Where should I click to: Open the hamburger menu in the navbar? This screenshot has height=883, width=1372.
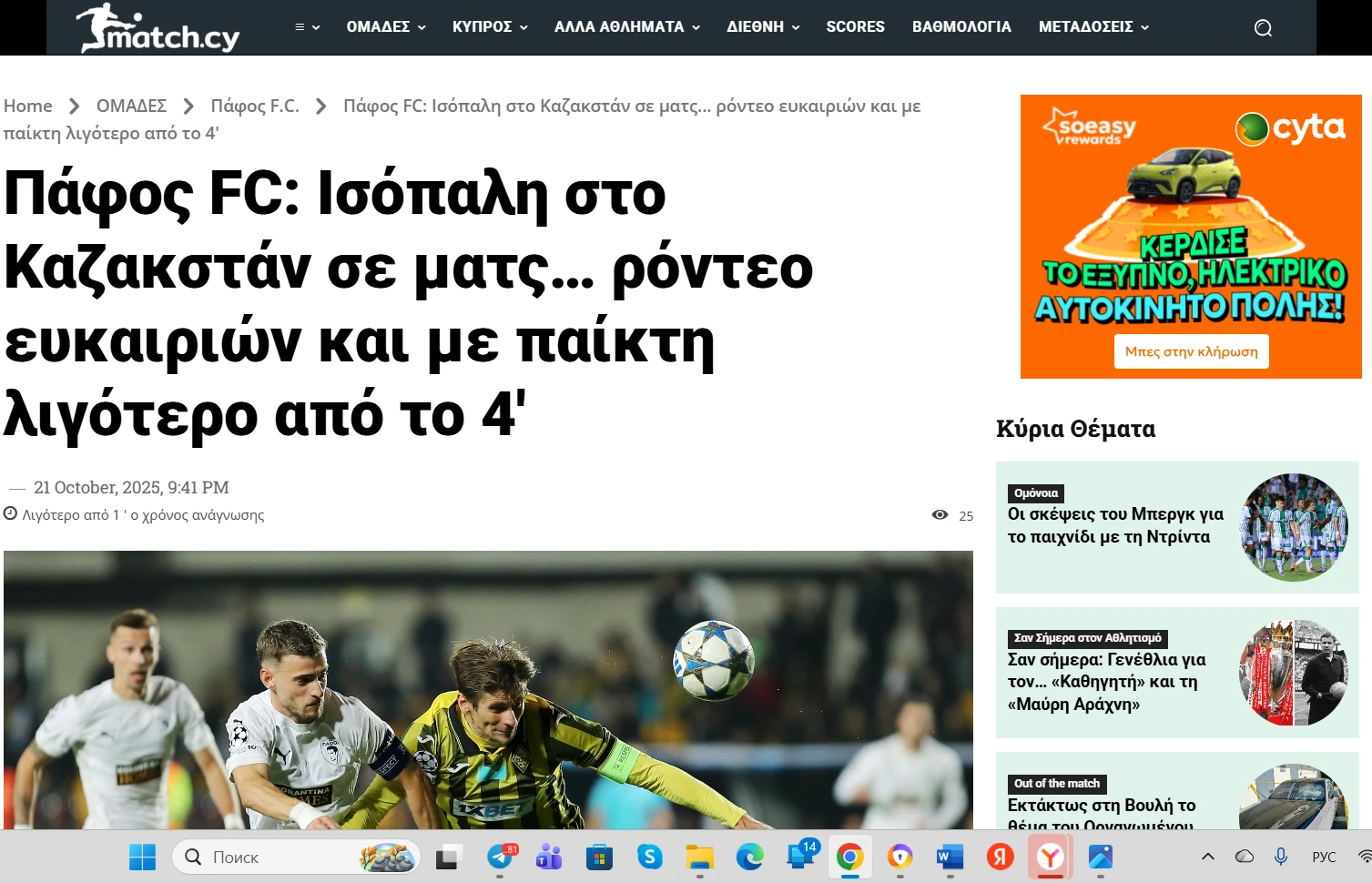coord(307,27)
